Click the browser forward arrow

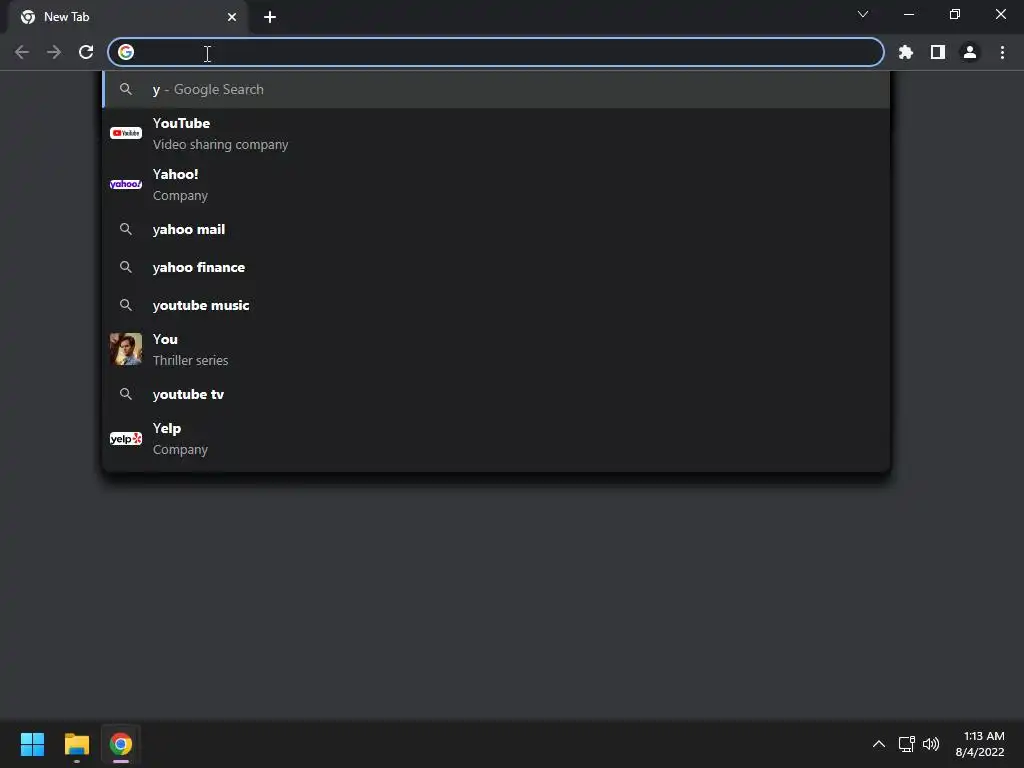54,52
